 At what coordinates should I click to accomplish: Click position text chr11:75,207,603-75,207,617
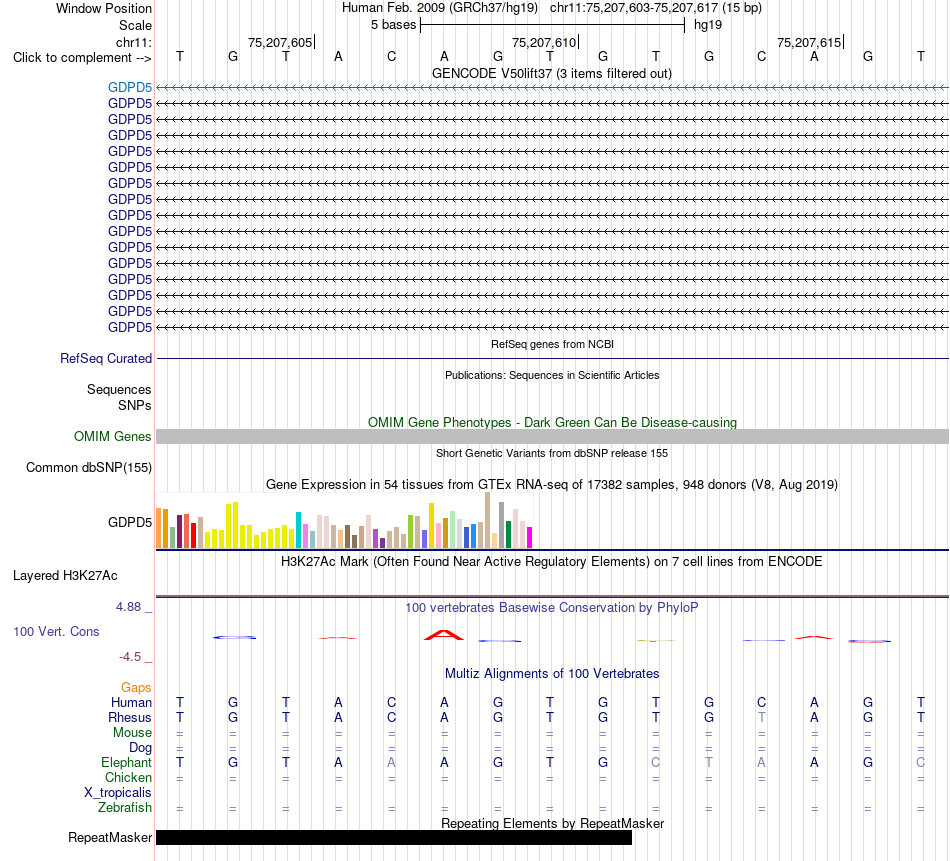(634, 8)
